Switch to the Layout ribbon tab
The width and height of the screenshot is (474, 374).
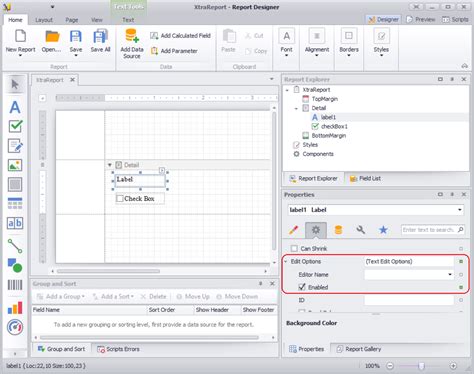click(44, 20)
